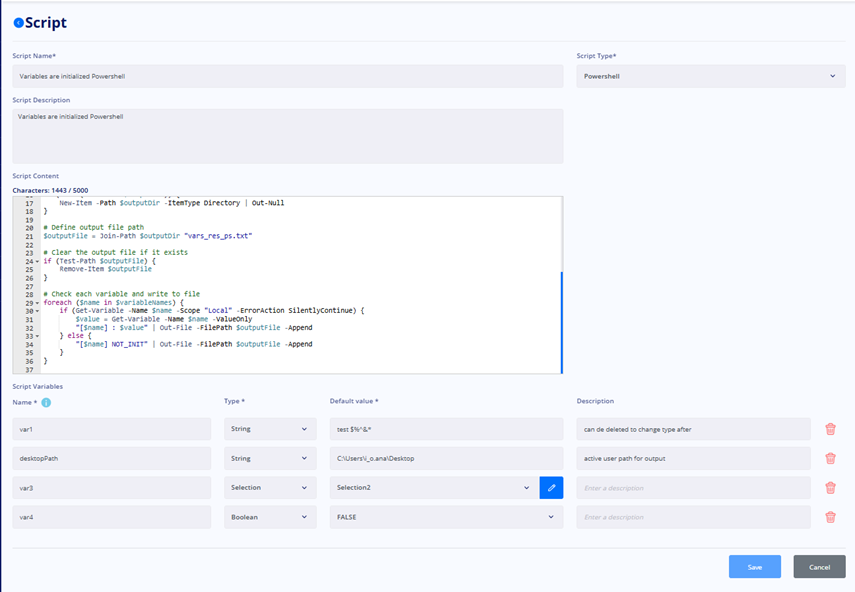Delete the var4 variable row

pos(830,517)
